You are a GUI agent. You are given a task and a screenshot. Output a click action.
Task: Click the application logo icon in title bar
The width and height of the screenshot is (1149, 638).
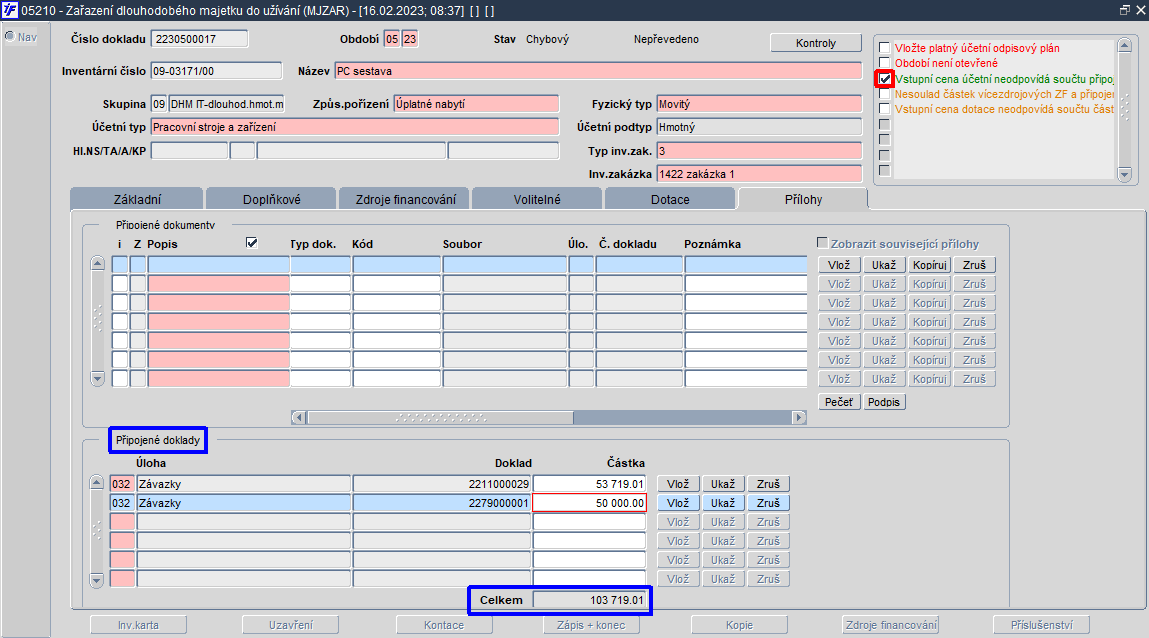click(x=10, y=10)
